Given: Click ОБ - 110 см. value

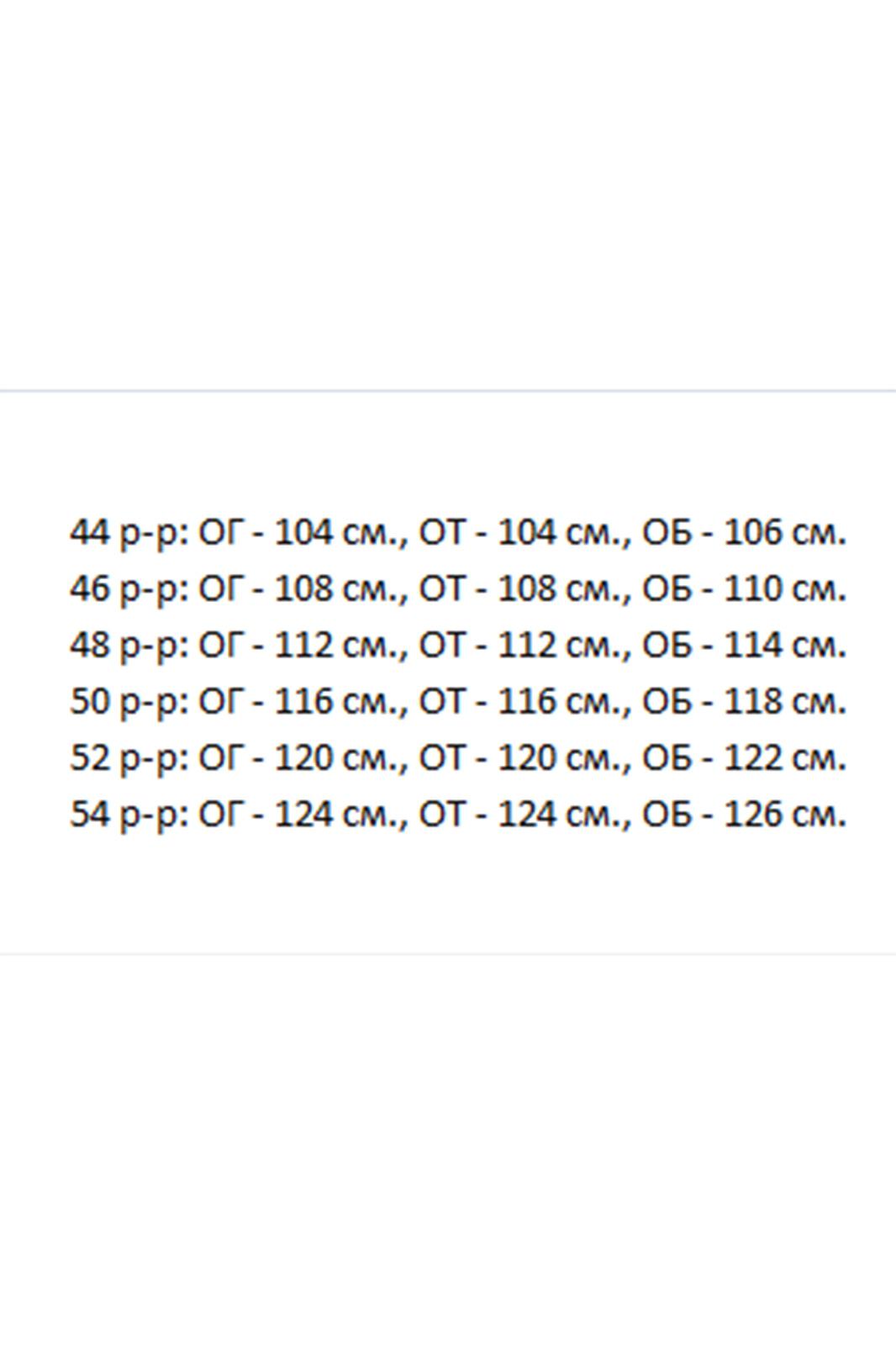Looking at the screenshot, I should [x=744, y=588].
